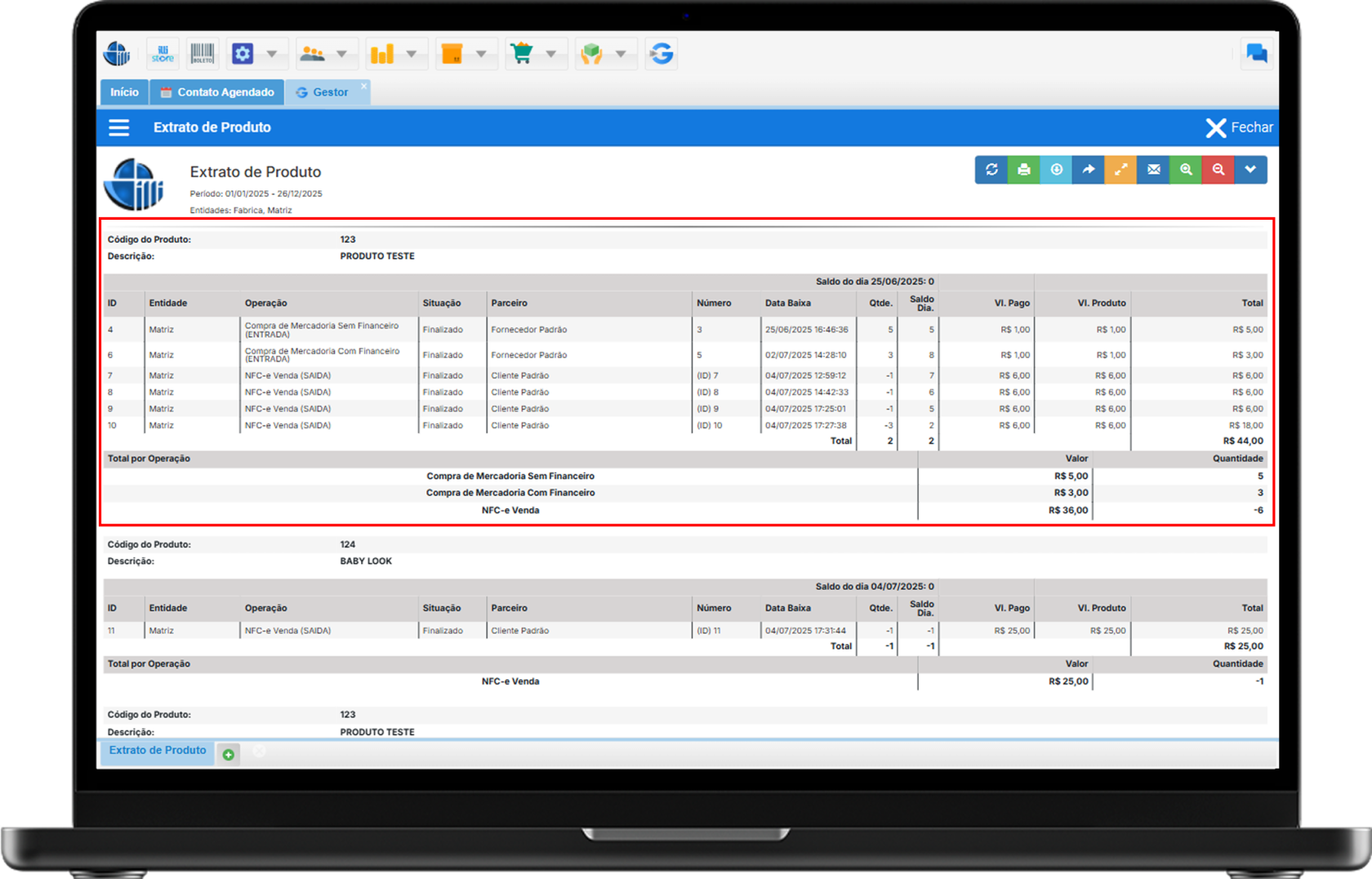
Task: Expand the people group dropdown arrow
Action: click(x=341, y=55)
